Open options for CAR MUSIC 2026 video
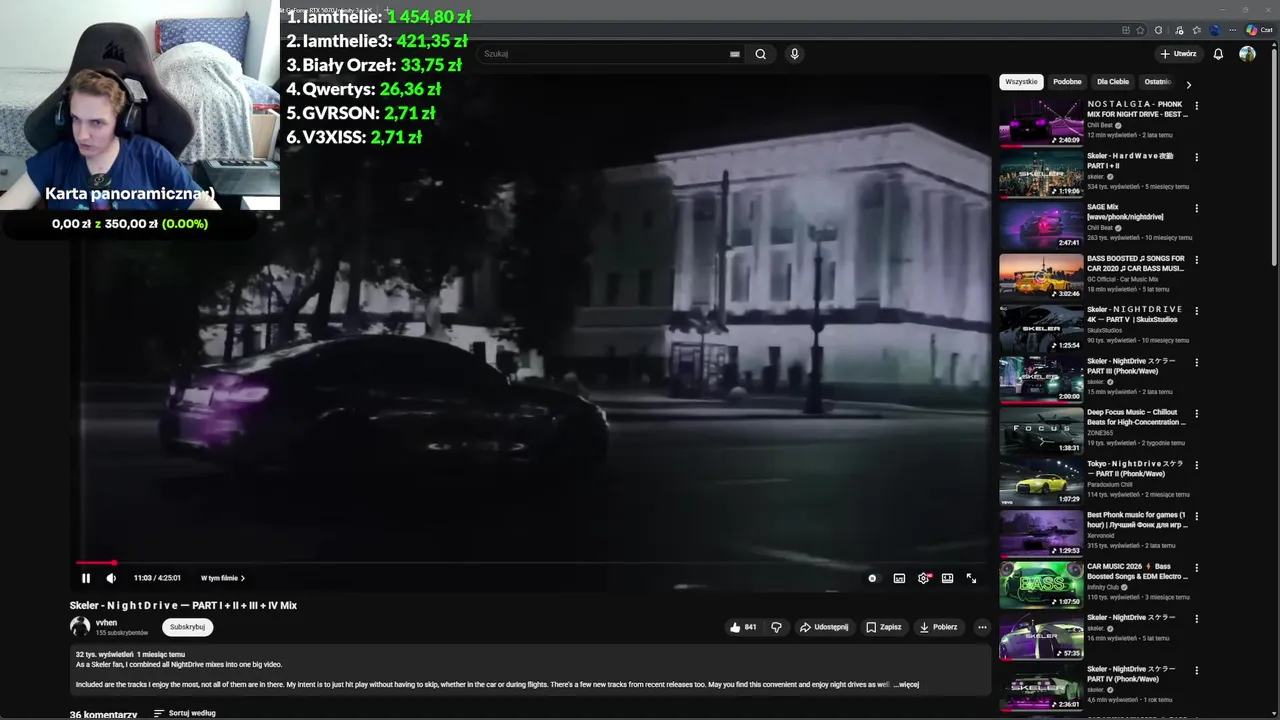Screen dimensions: 1280x720 point(1196,567)
